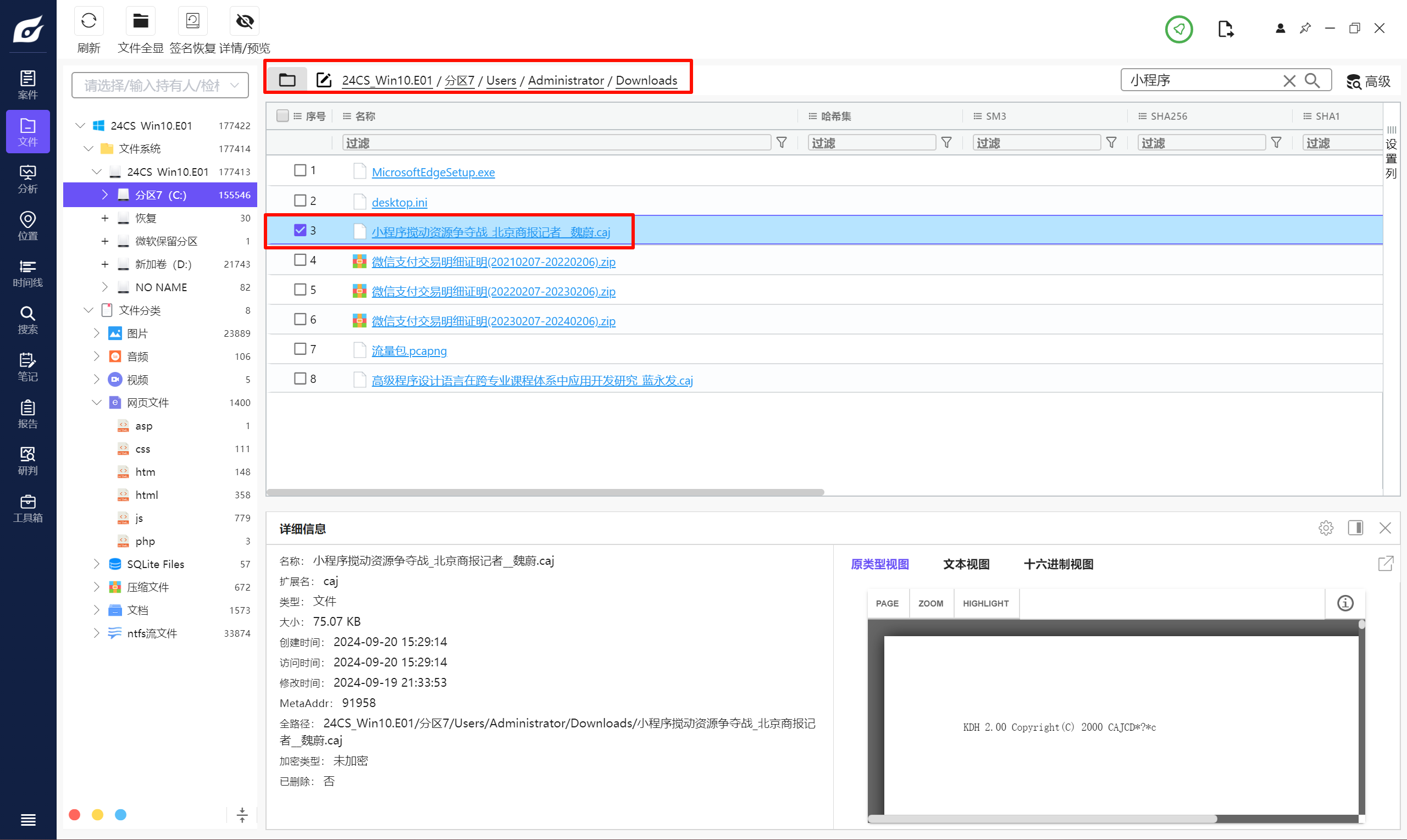
Task: Open the PAGE tab in preview
Action: point(887,603)
